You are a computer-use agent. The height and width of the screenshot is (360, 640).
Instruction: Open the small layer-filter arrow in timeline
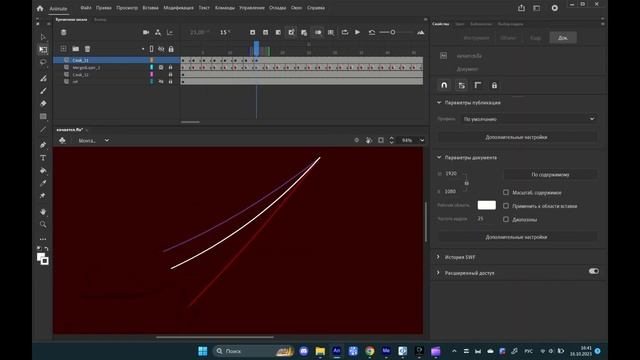(143, 49)
